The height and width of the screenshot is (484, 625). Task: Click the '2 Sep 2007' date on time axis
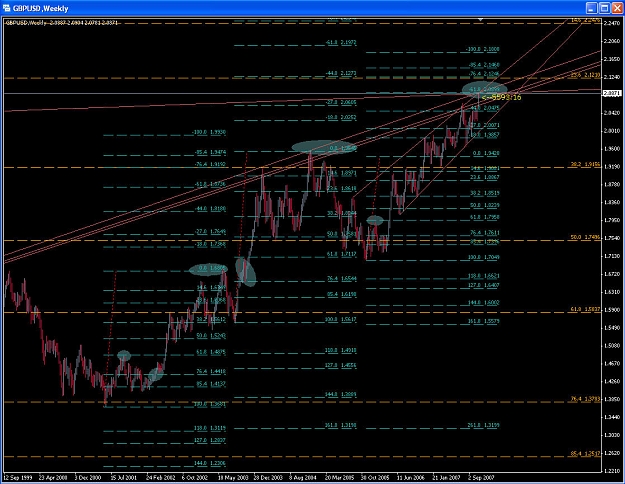click(x=481, y=477)
